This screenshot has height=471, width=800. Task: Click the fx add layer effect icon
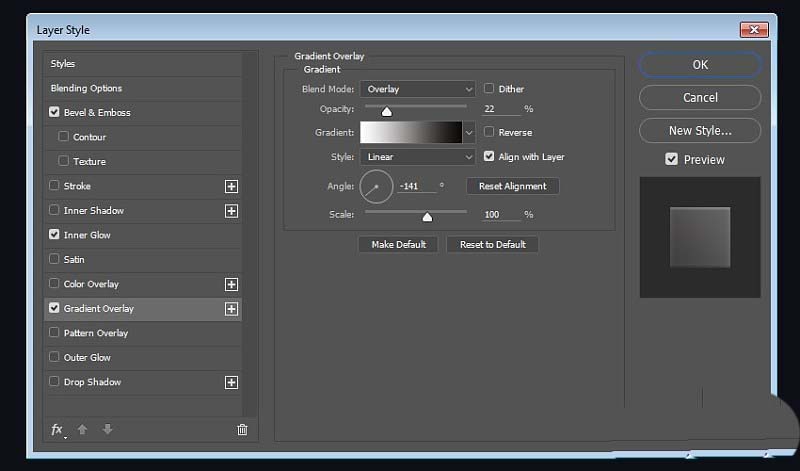[58, 430]
